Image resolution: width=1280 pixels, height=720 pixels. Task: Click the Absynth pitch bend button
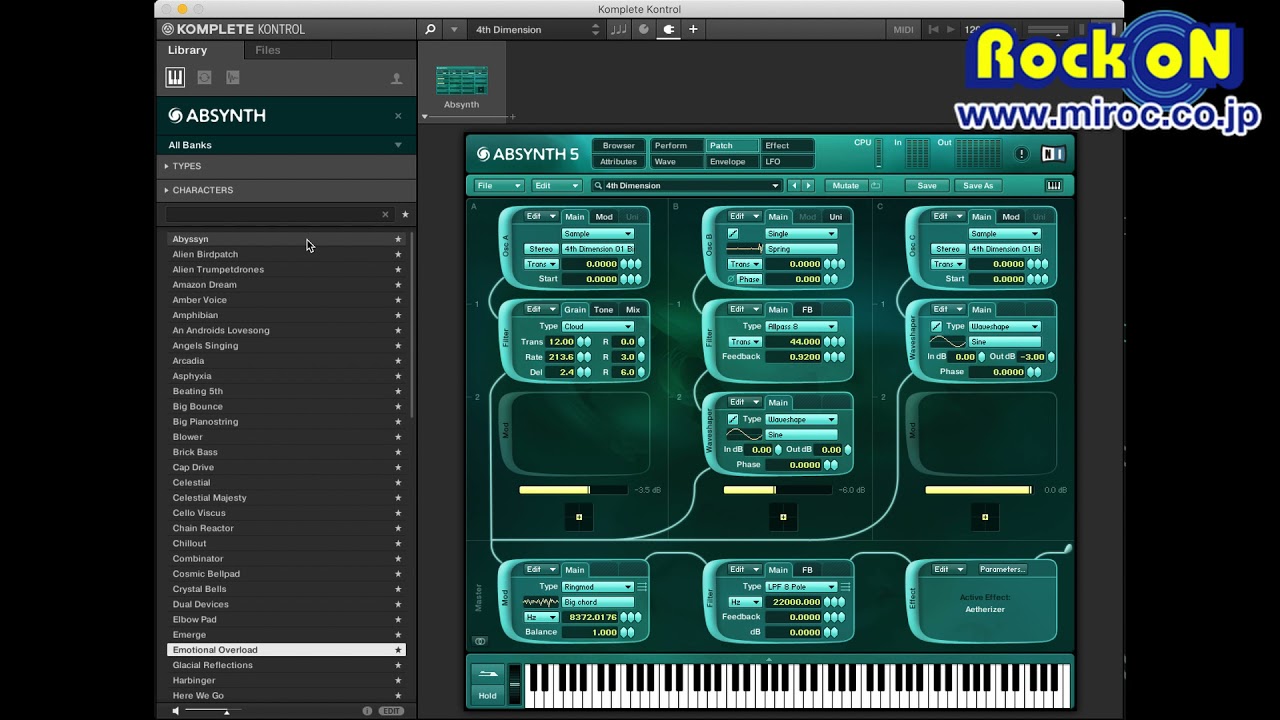[x=487, y=673]
